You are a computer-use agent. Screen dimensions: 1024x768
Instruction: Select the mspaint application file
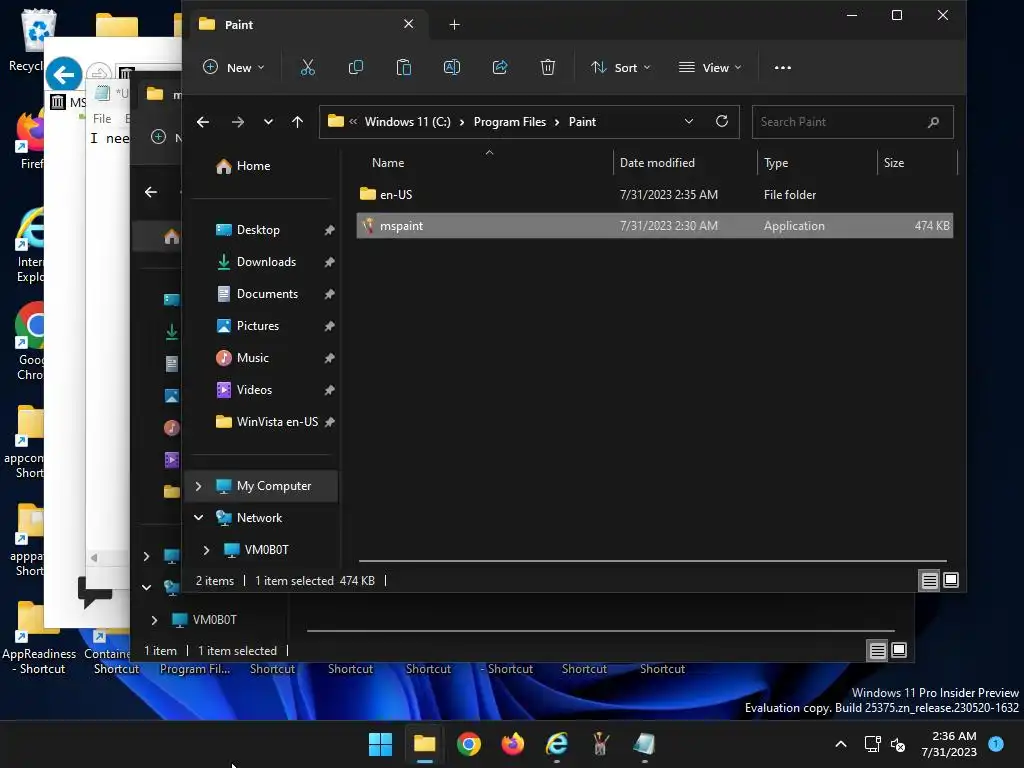click(654, 226)
